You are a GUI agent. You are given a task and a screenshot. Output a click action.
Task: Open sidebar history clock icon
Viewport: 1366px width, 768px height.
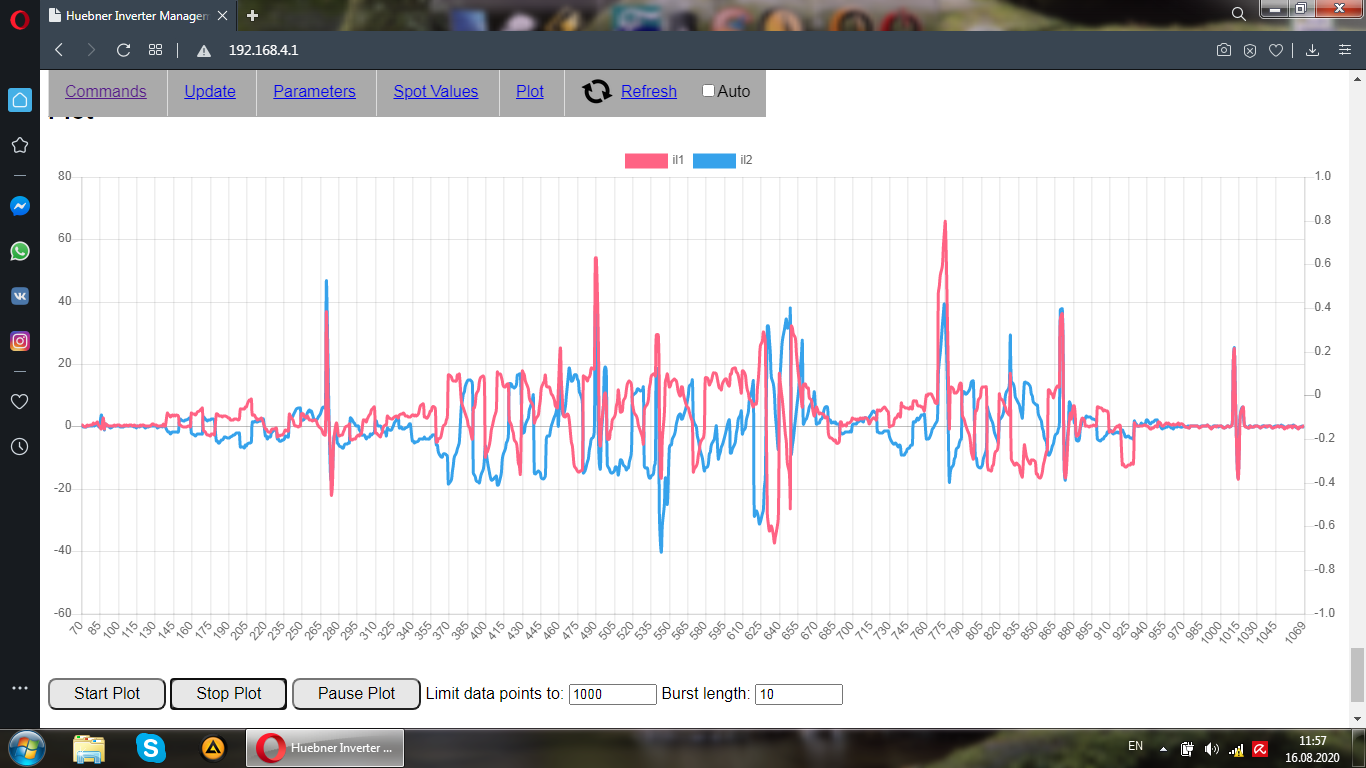coord(19,446)
